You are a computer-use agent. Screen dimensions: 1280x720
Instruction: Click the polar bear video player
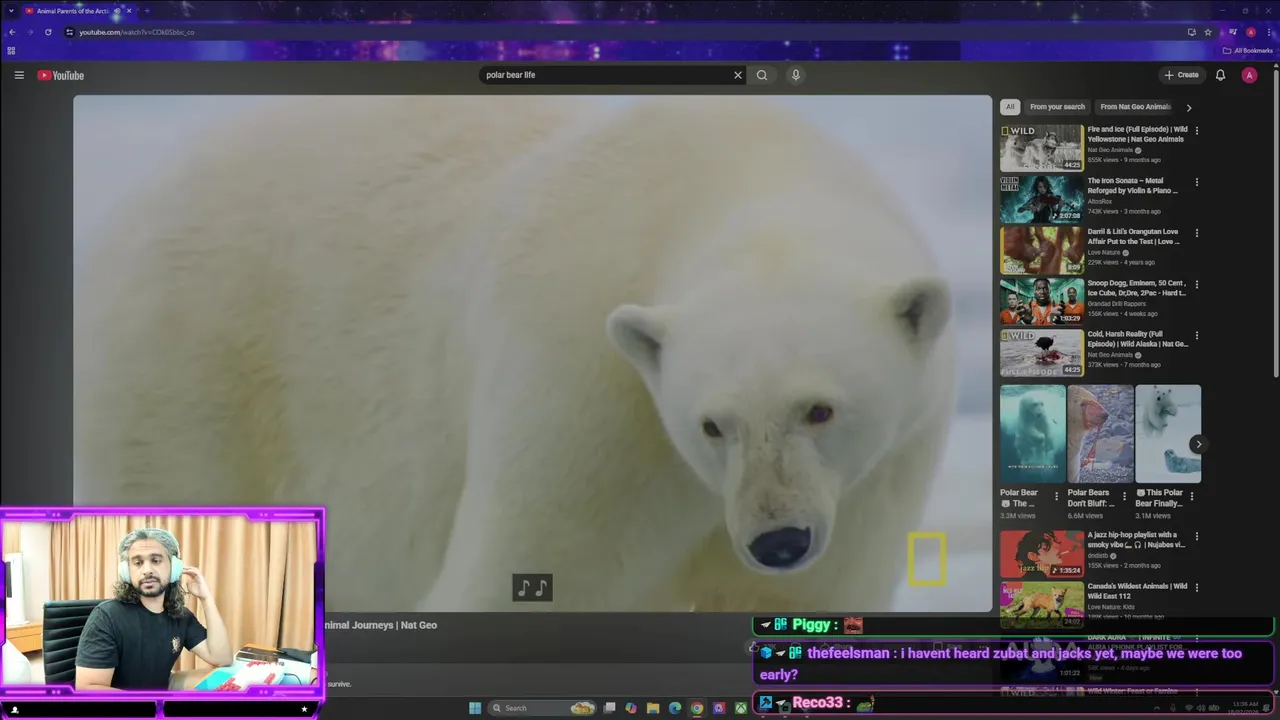[x=532, y=353]
